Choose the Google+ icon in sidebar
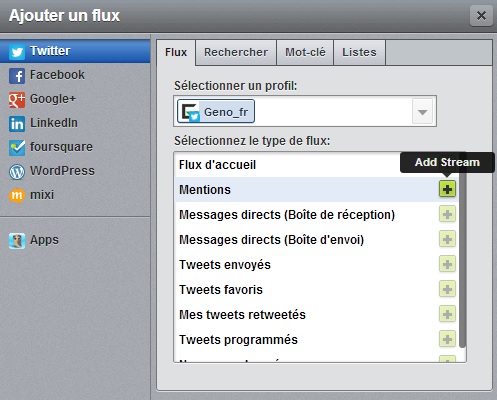The width and height of the screenshot is (497, 400). [17, 100]
